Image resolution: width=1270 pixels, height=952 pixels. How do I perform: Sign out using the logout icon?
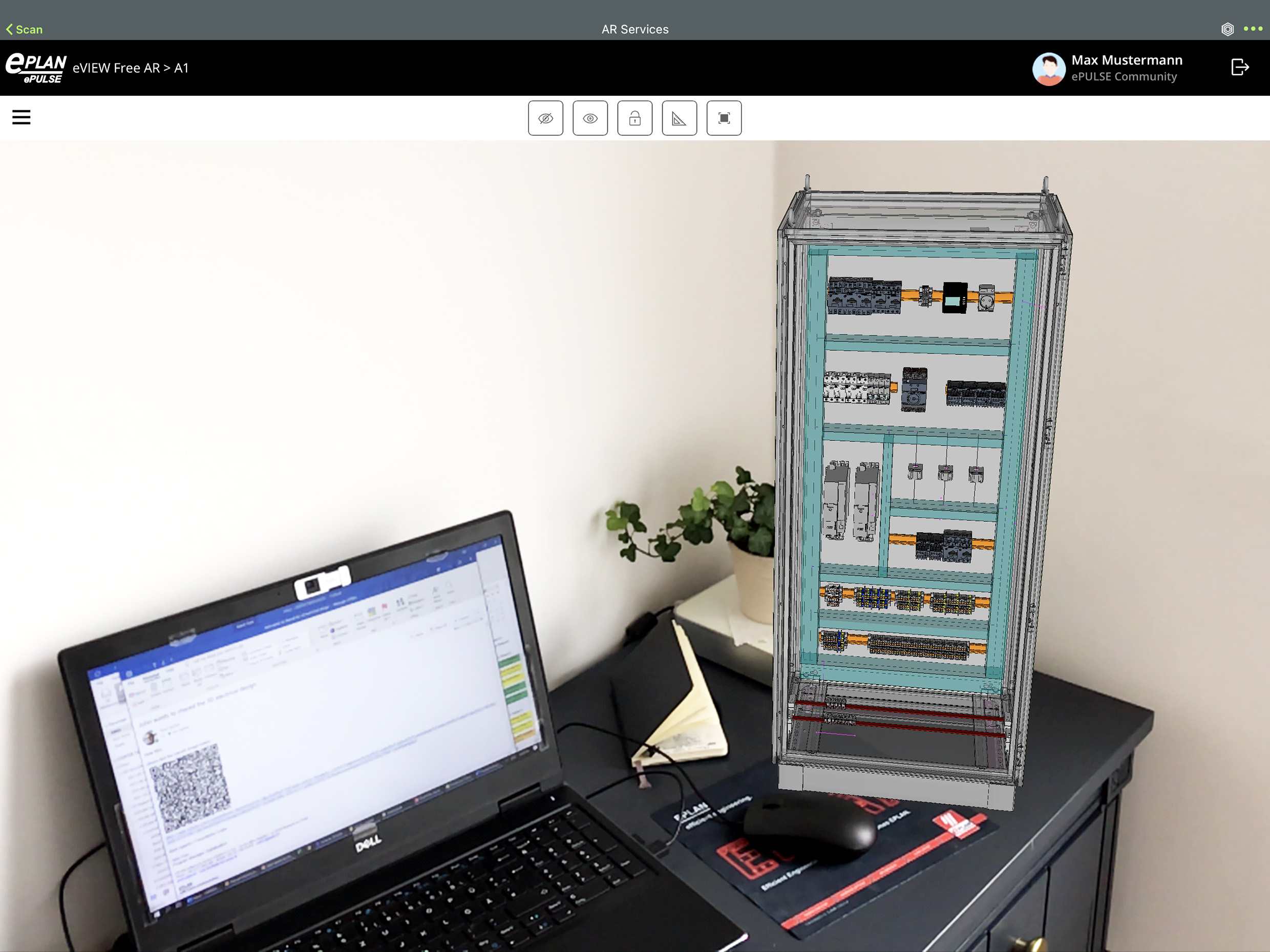1240,67
